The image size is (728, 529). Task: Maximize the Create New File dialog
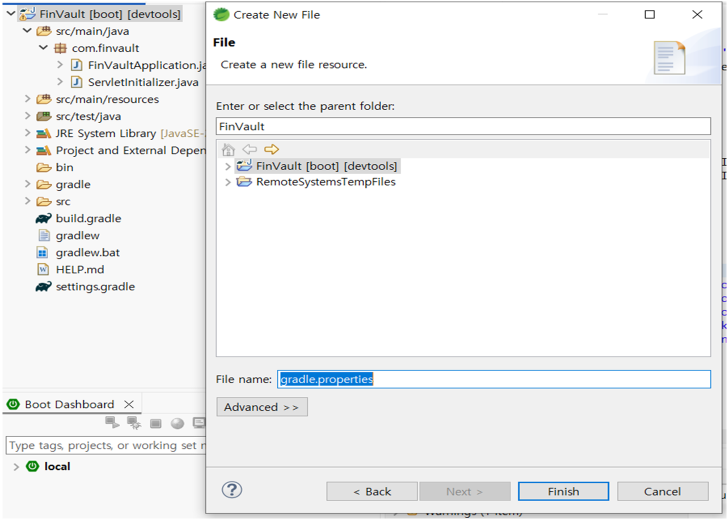pos(650,14)
